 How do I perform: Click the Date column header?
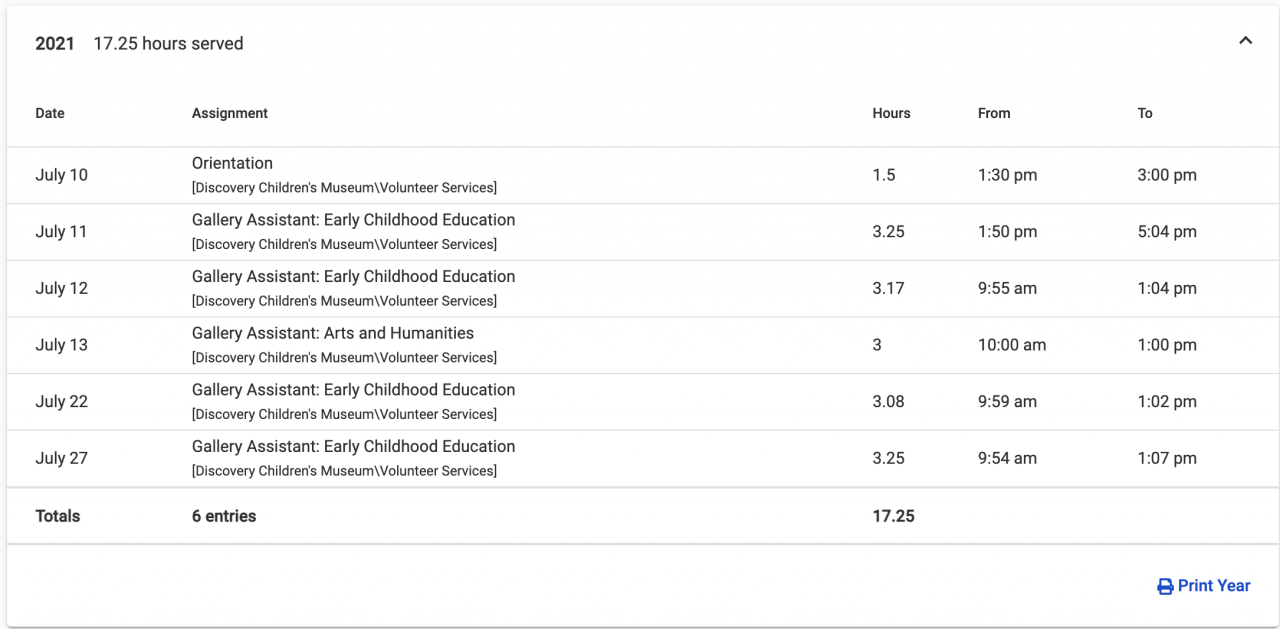coord(50,113)
